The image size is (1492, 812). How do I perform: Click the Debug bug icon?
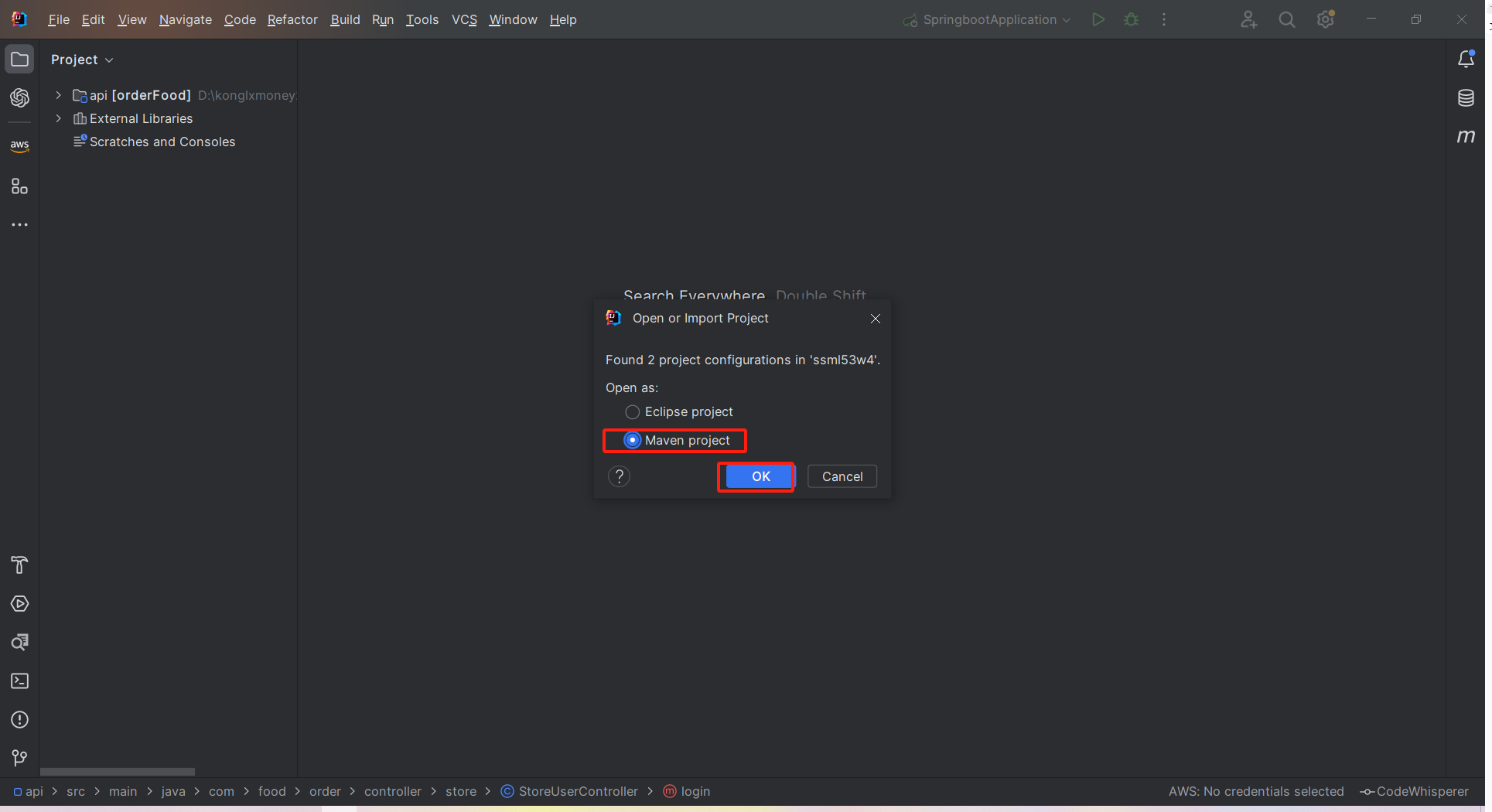pos(1131,20)
